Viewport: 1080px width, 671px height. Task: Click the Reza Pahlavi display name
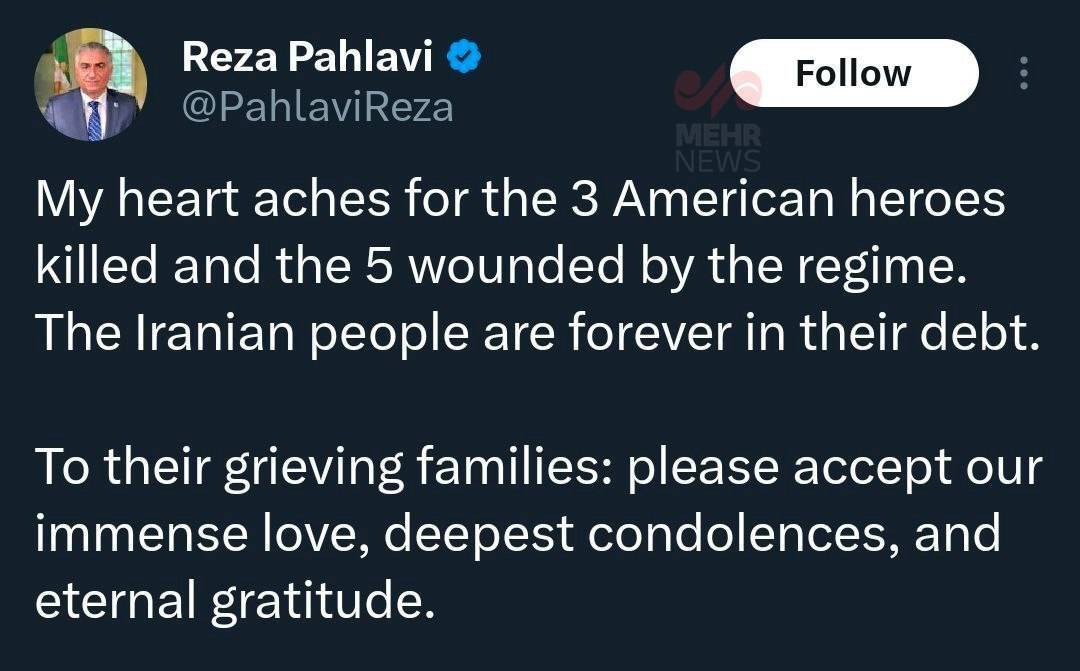(307, 58)
